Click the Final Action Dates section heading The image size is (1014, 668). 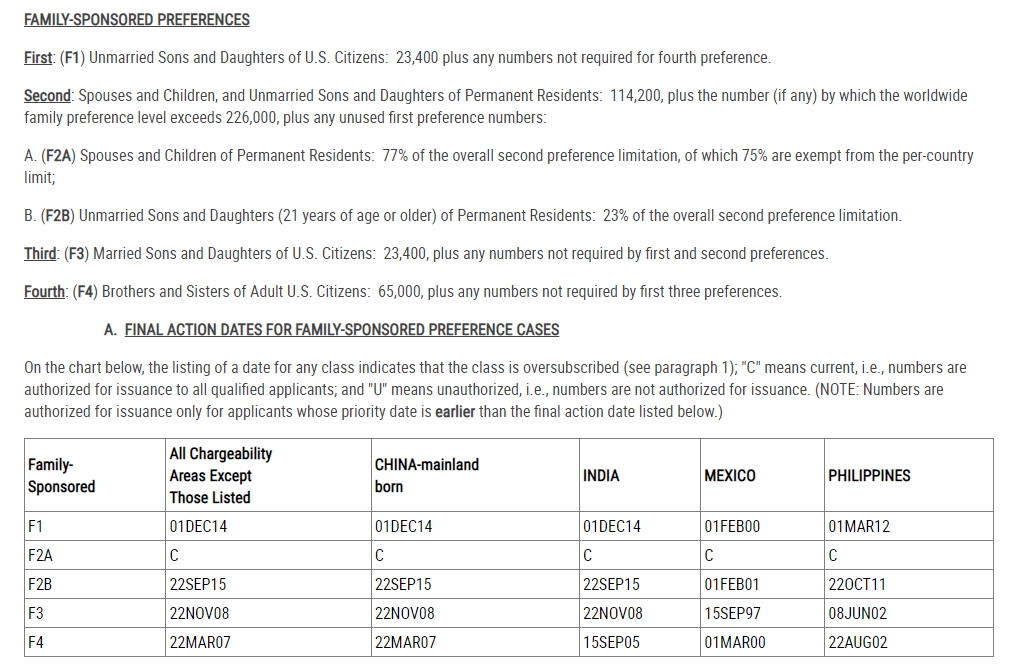coord(341,330)
